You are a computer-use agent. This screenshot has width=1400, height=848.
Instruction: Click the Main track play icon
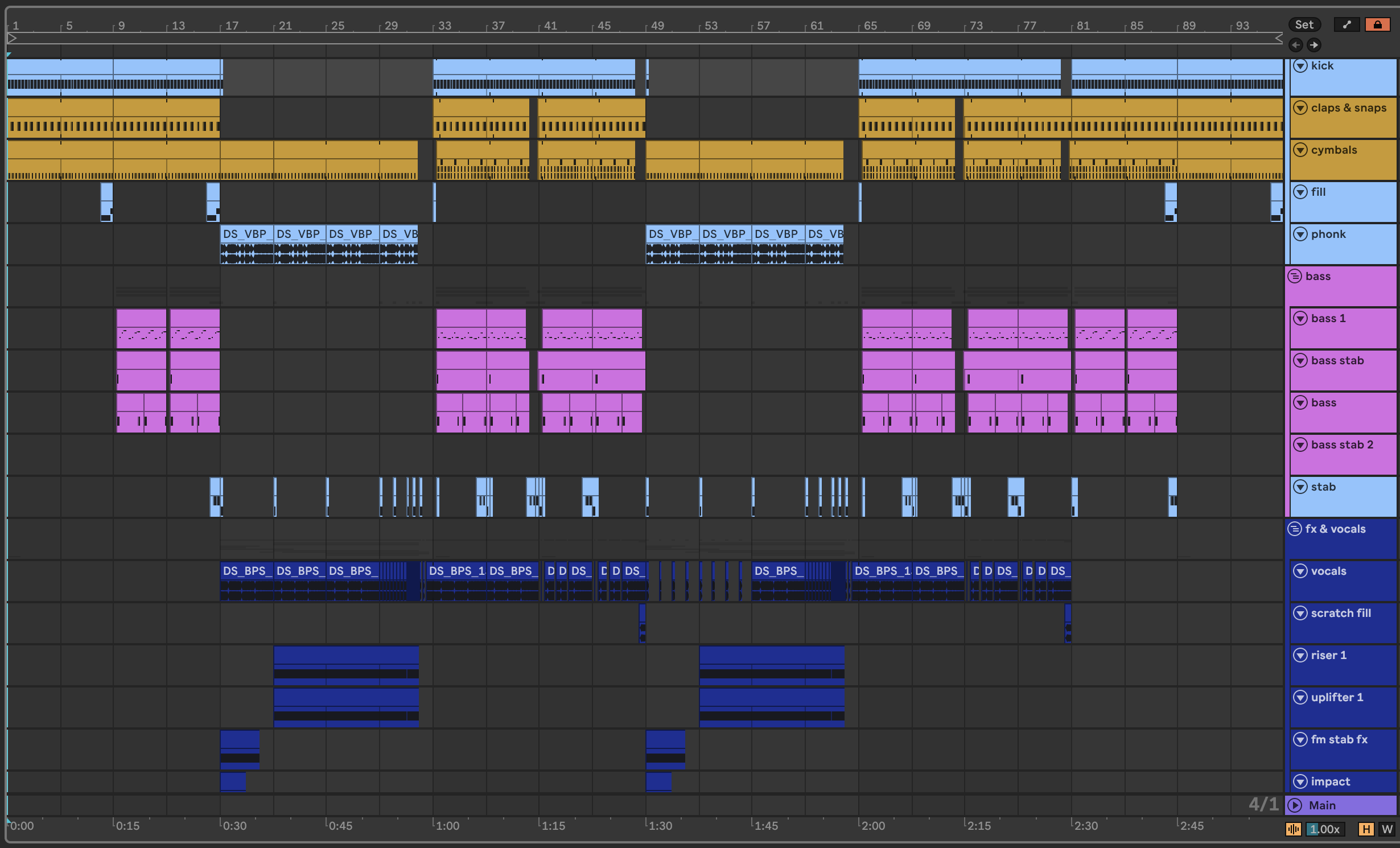[1295, 805]
